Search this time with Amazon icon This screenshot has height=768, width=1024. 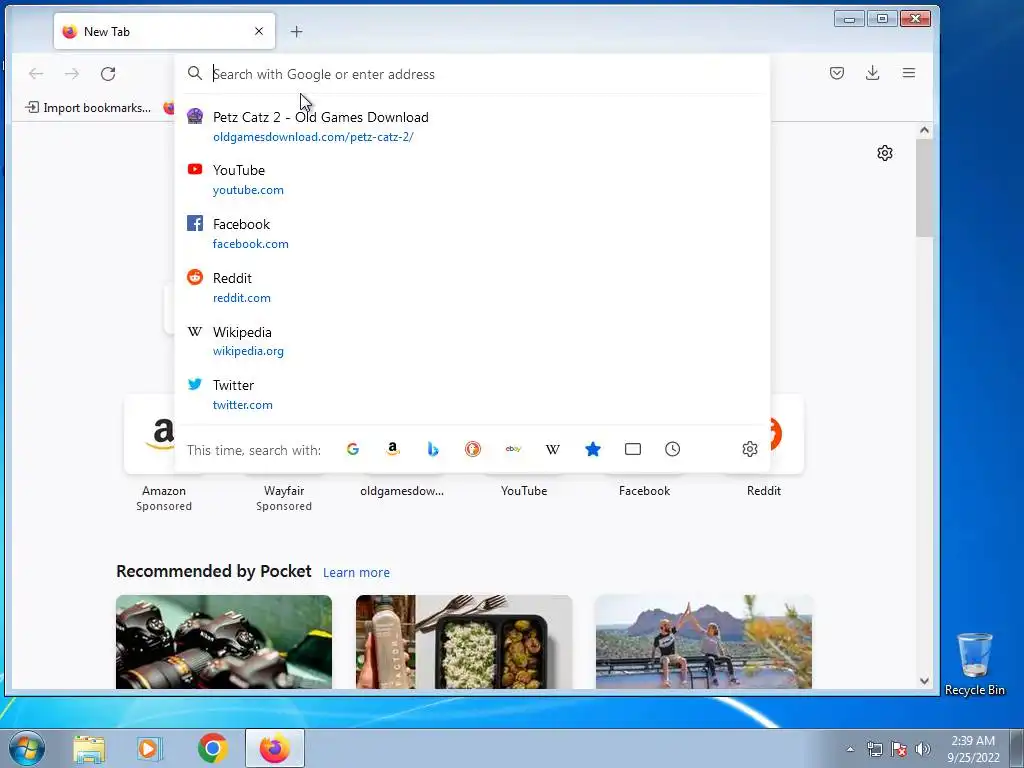click(x=392, y=449)
